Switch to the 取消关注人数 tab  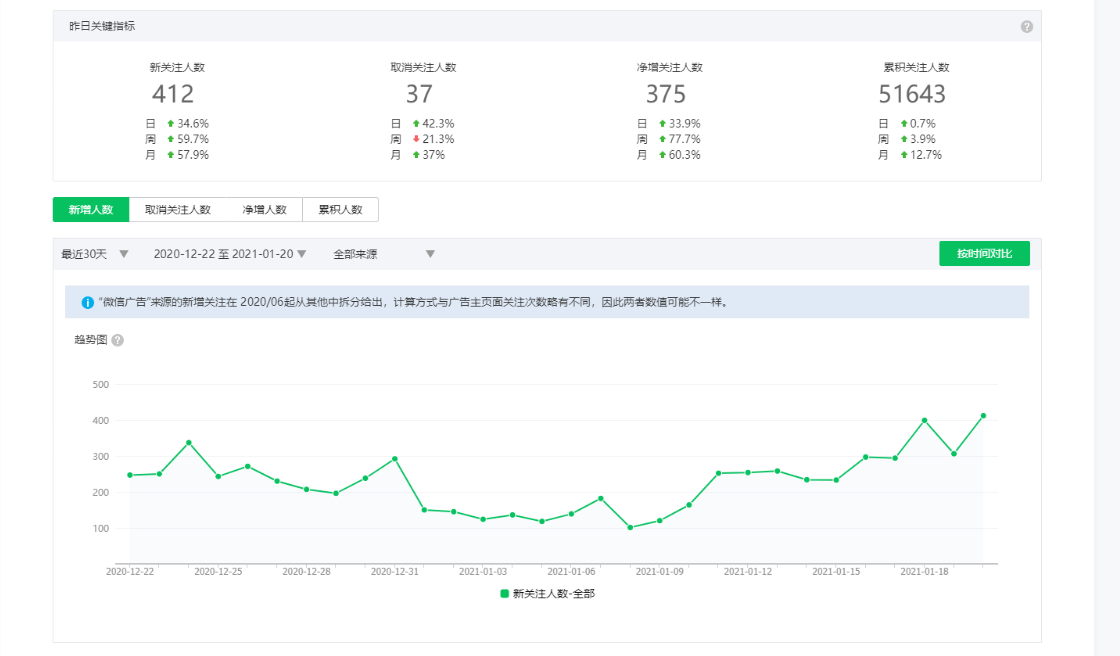(x=177, y=209)
